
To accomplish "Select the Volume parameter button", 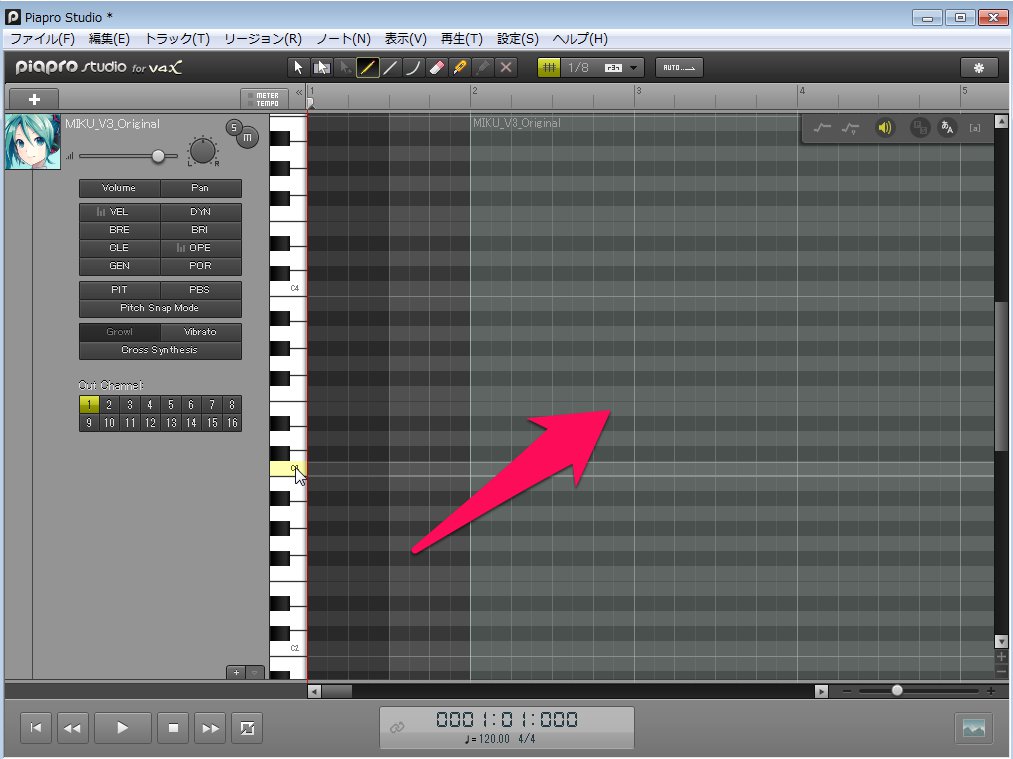I will click(119, 188).
